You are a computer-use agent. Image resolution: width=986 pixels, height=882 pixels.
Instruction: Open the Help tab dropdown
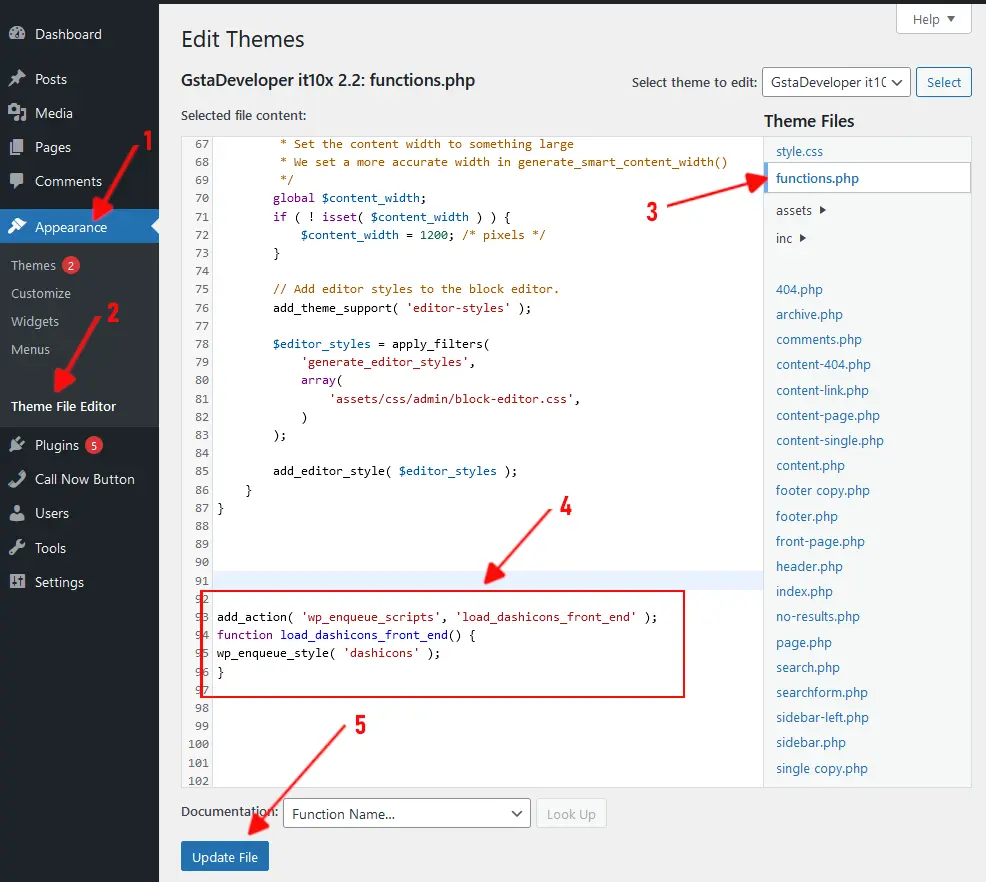pos(934,19)
